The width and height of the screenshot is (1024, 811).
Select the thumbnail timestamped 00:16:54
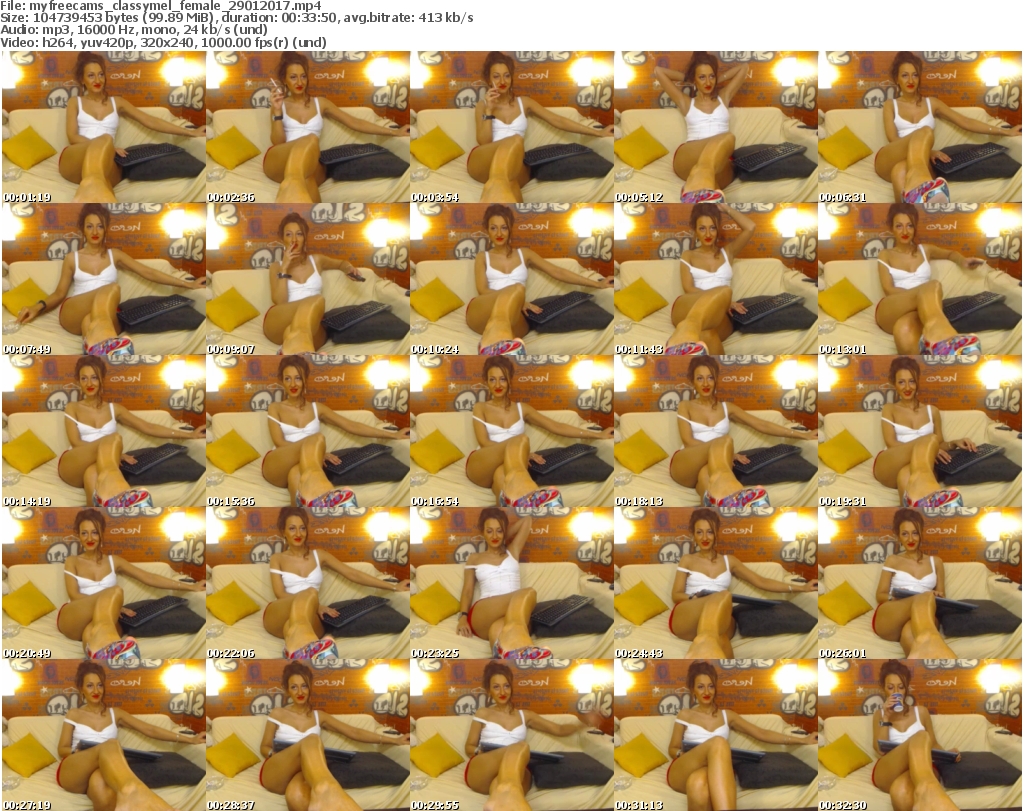click(512, 431)
